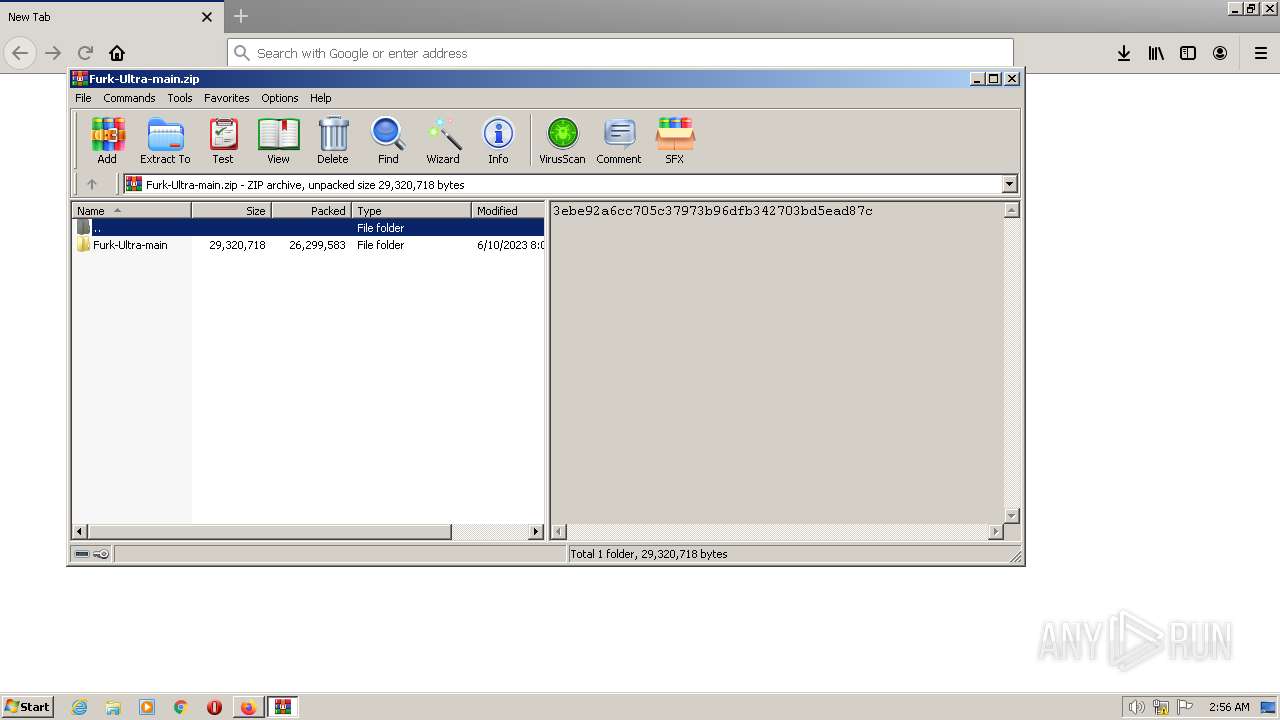Click the SFX conversion icon
This screenshot has width=1280, height=720.
pos(675,140)
